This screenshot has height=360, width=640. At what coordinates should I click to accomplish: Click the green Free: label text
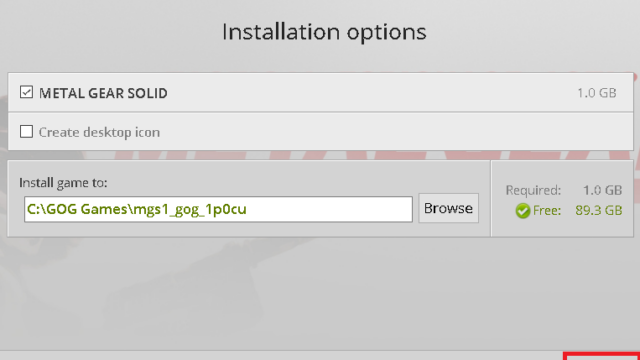click(547, 211)
